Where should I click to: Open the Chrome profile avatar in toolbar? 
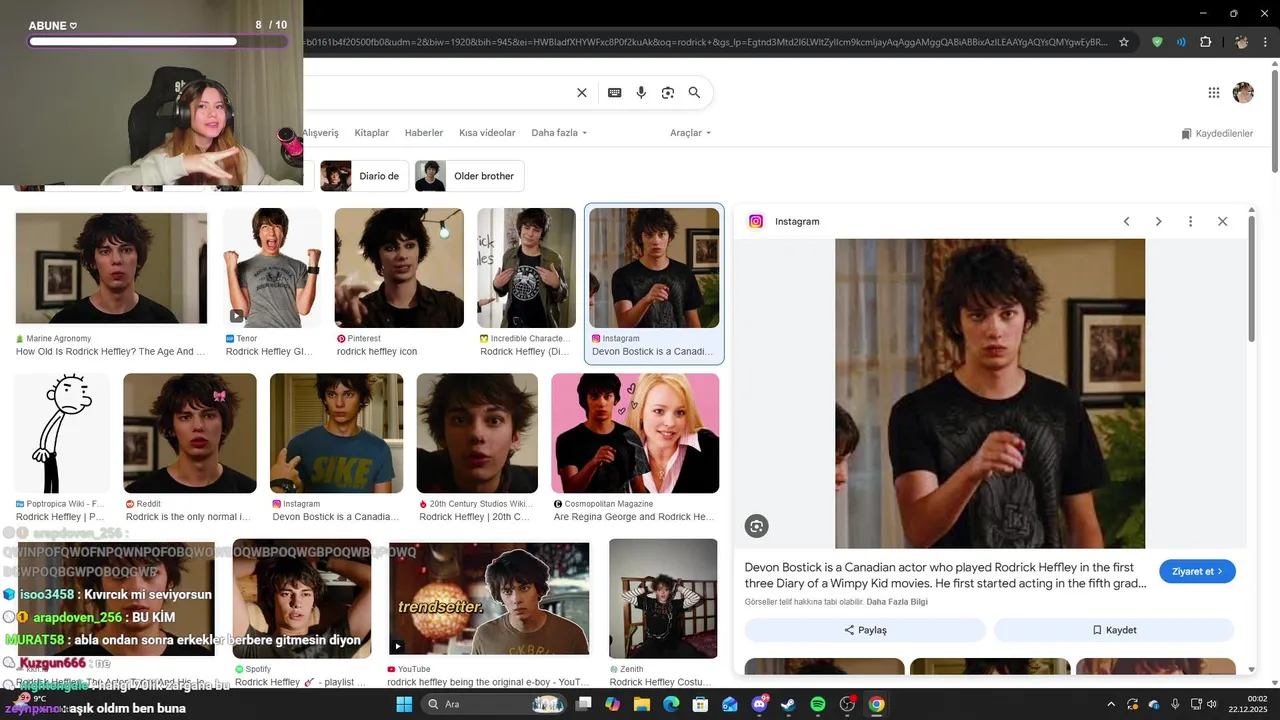(1241, 42)
